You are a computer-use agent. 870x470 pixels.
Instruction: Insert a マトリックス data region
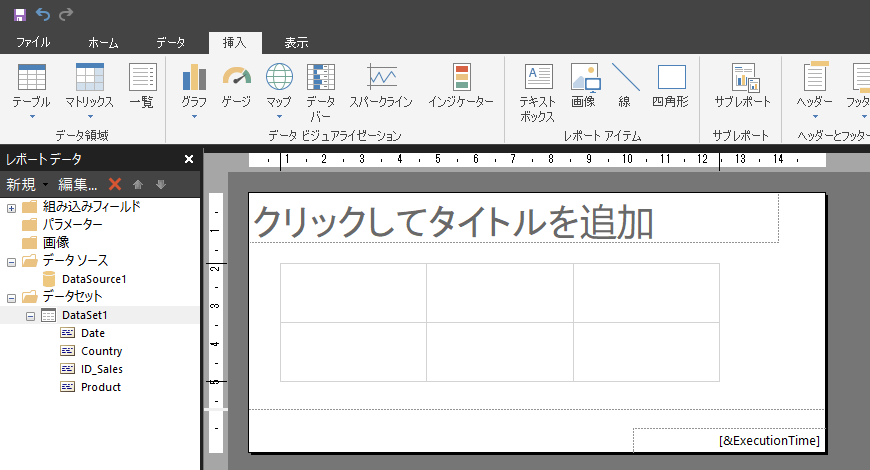point(89,85)
